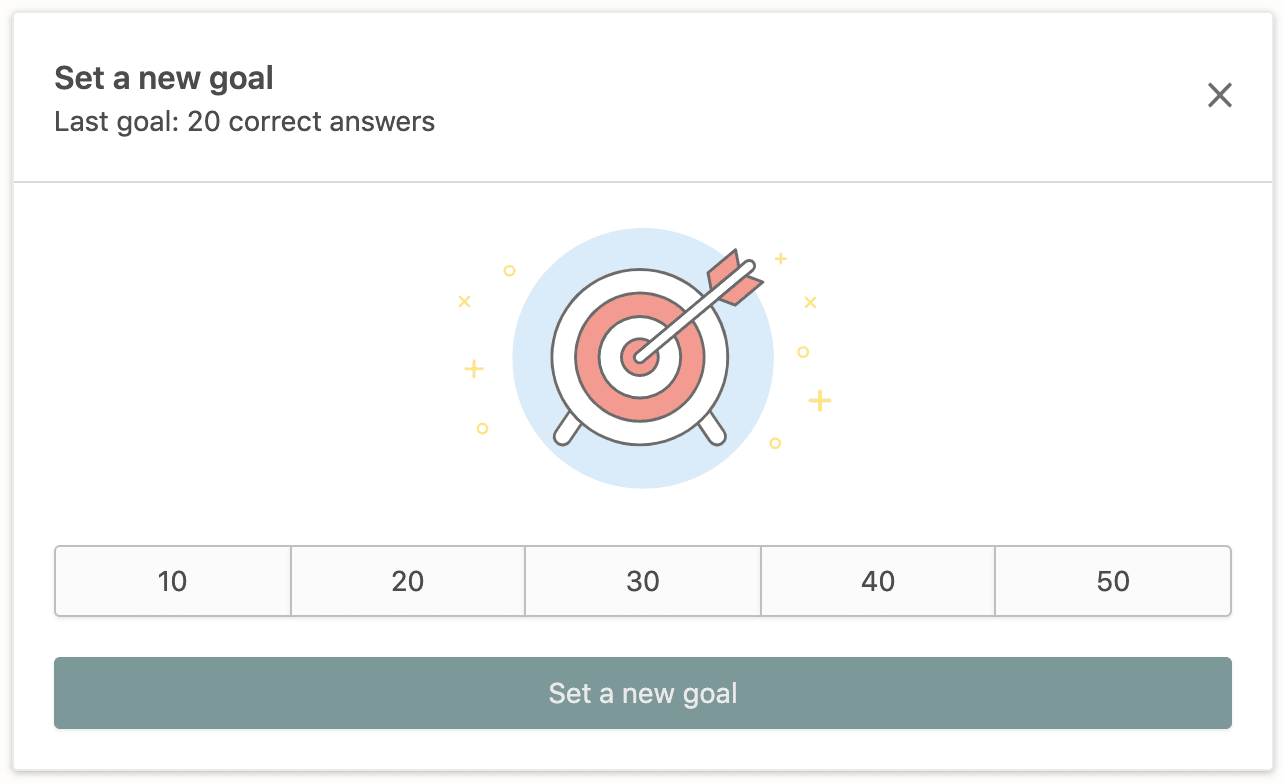Viewport: 1284px width, 784px height.
Task: Click the Last goal: 20 correct answers text
Action: (x=244, y=121)
